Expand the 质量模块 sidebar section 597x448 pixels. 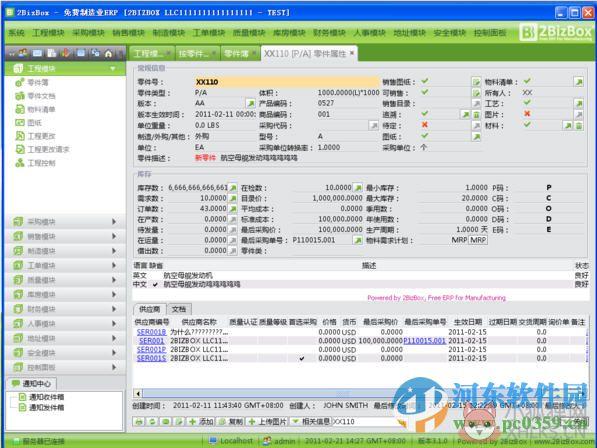(x=65, y=280)
